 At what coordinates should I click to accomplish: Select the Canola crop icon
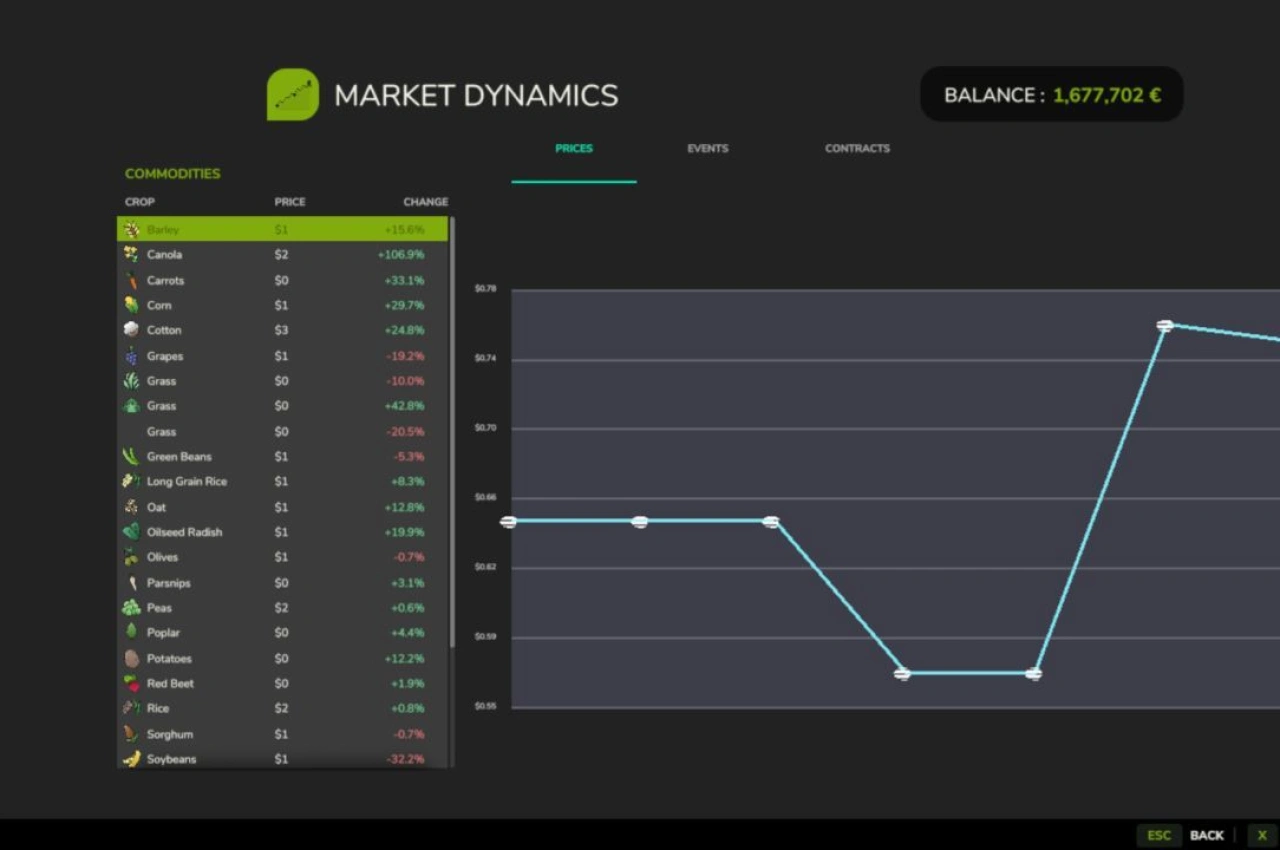pyautogui.click(x=131, y=254)
